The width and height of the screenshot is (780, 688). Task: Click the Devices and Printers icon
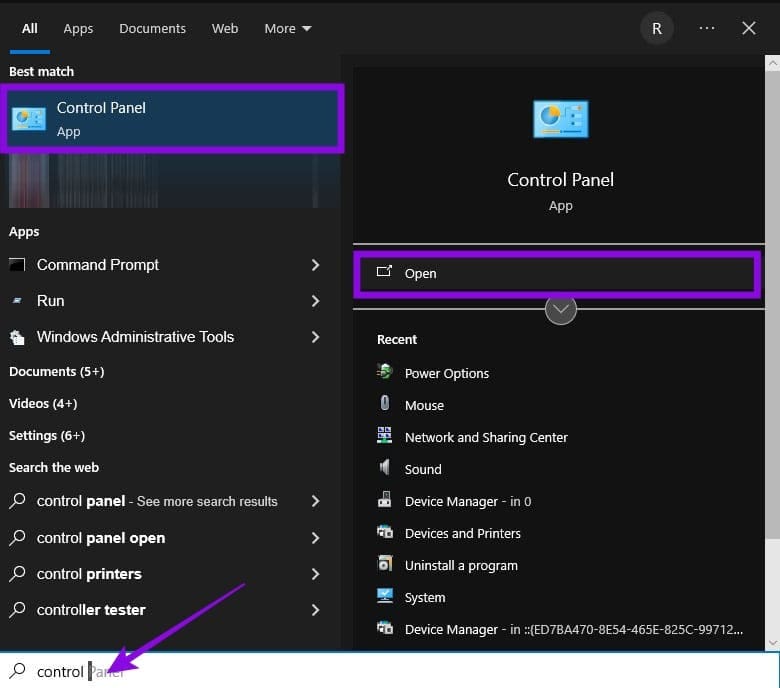pos(385,531)
